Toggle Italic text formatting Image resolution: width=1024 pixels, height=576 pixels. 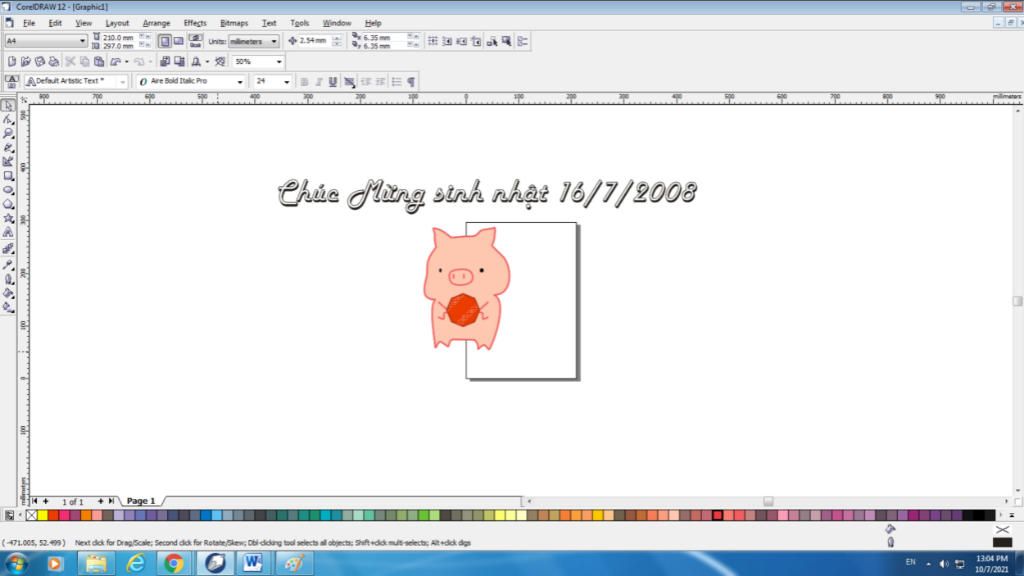[x=319, y=82]
